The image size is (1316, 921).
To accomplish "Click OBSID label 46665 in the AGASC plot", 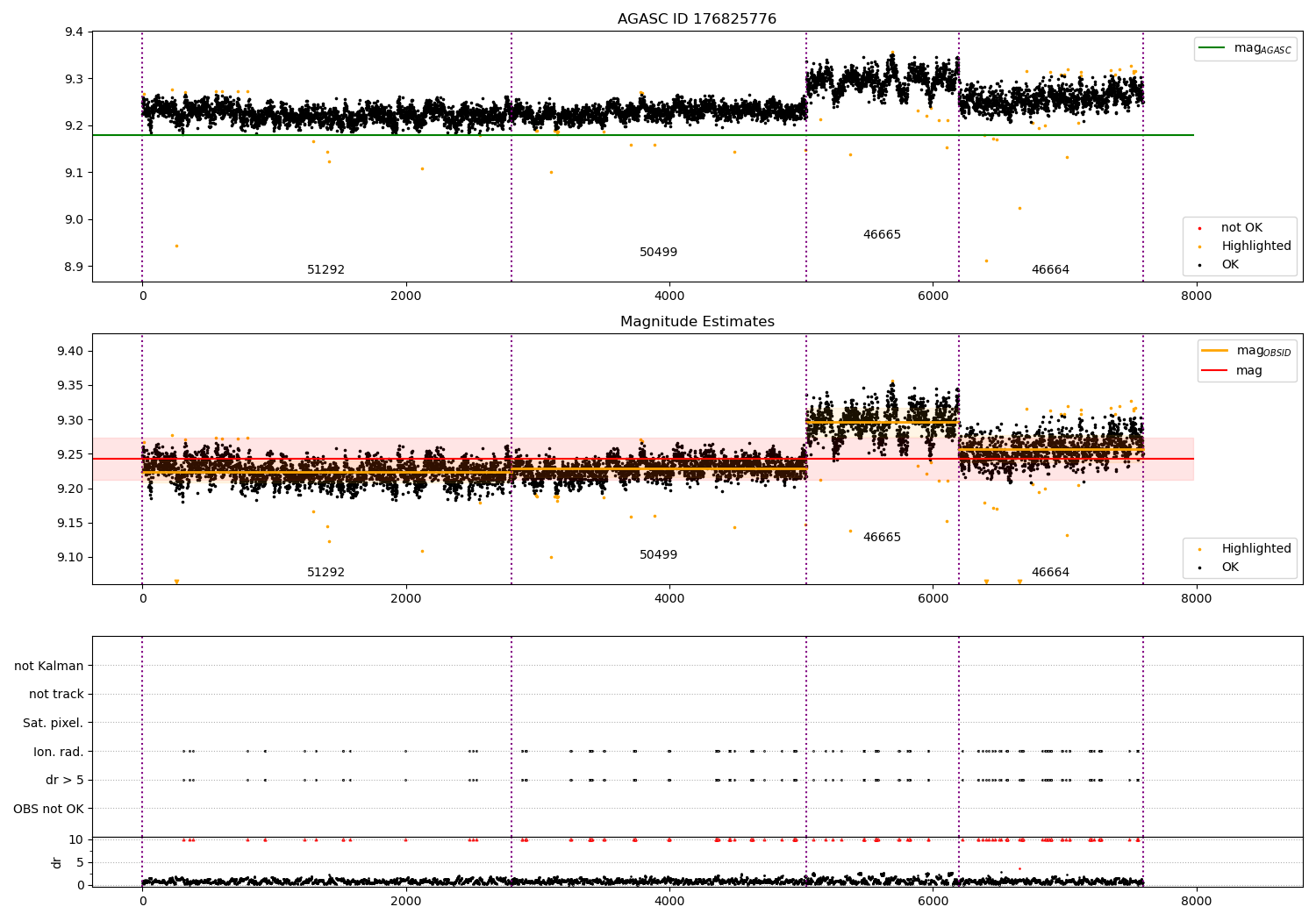I will tap(882, 235).
